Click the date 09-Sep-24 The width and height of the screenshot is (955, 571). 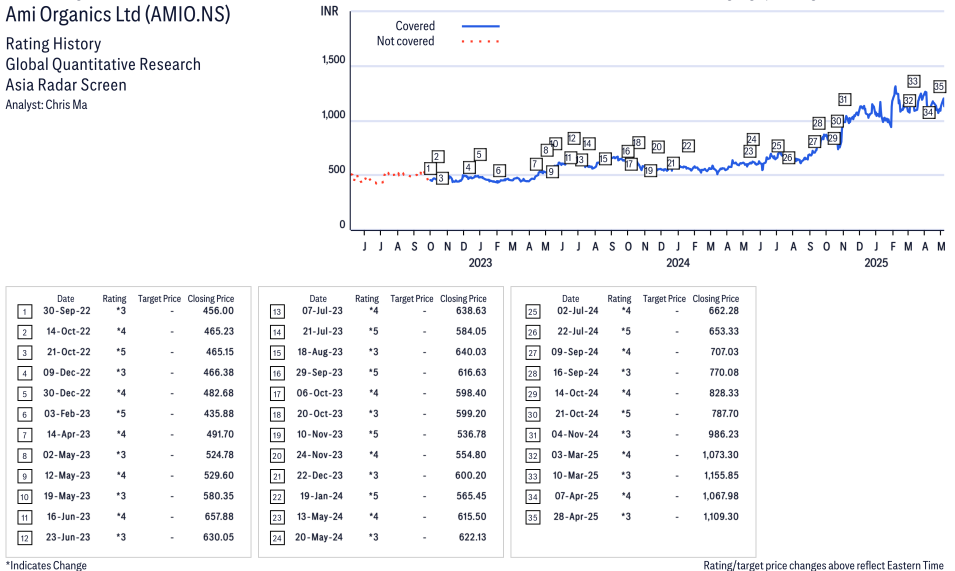click(x=575, y=352)
